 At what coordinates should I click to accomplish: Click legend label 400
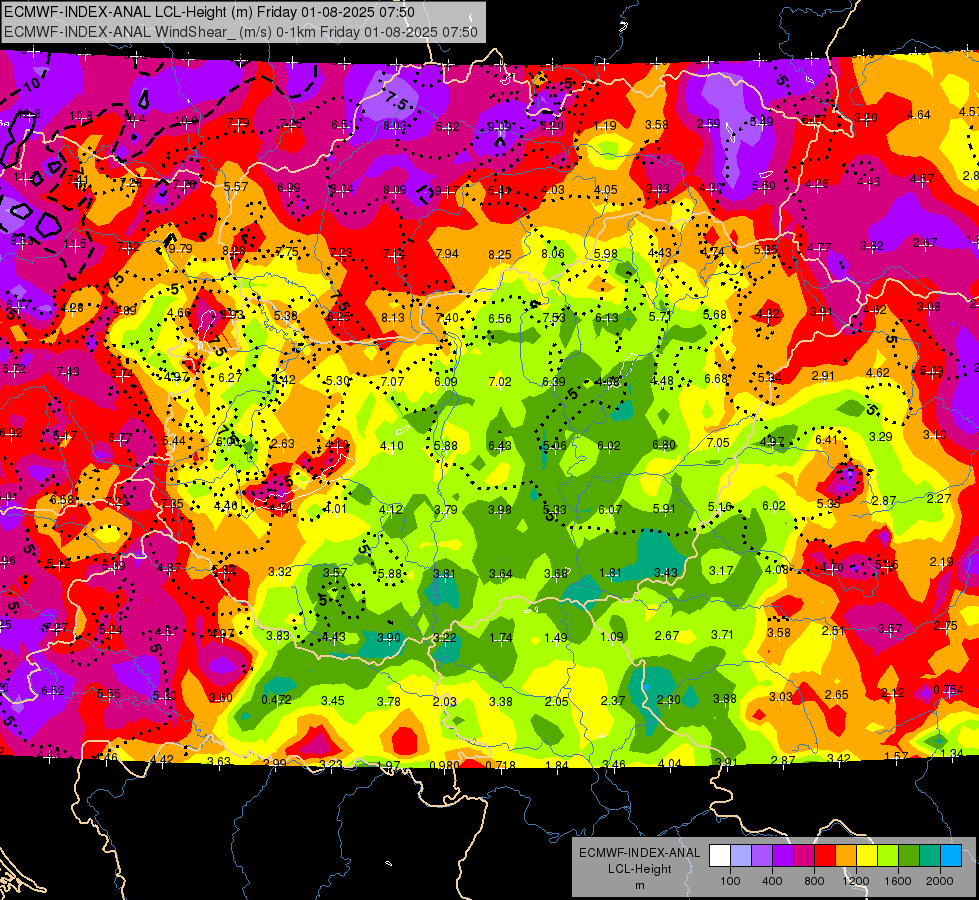pyautogui.click(x=772, y=881)
